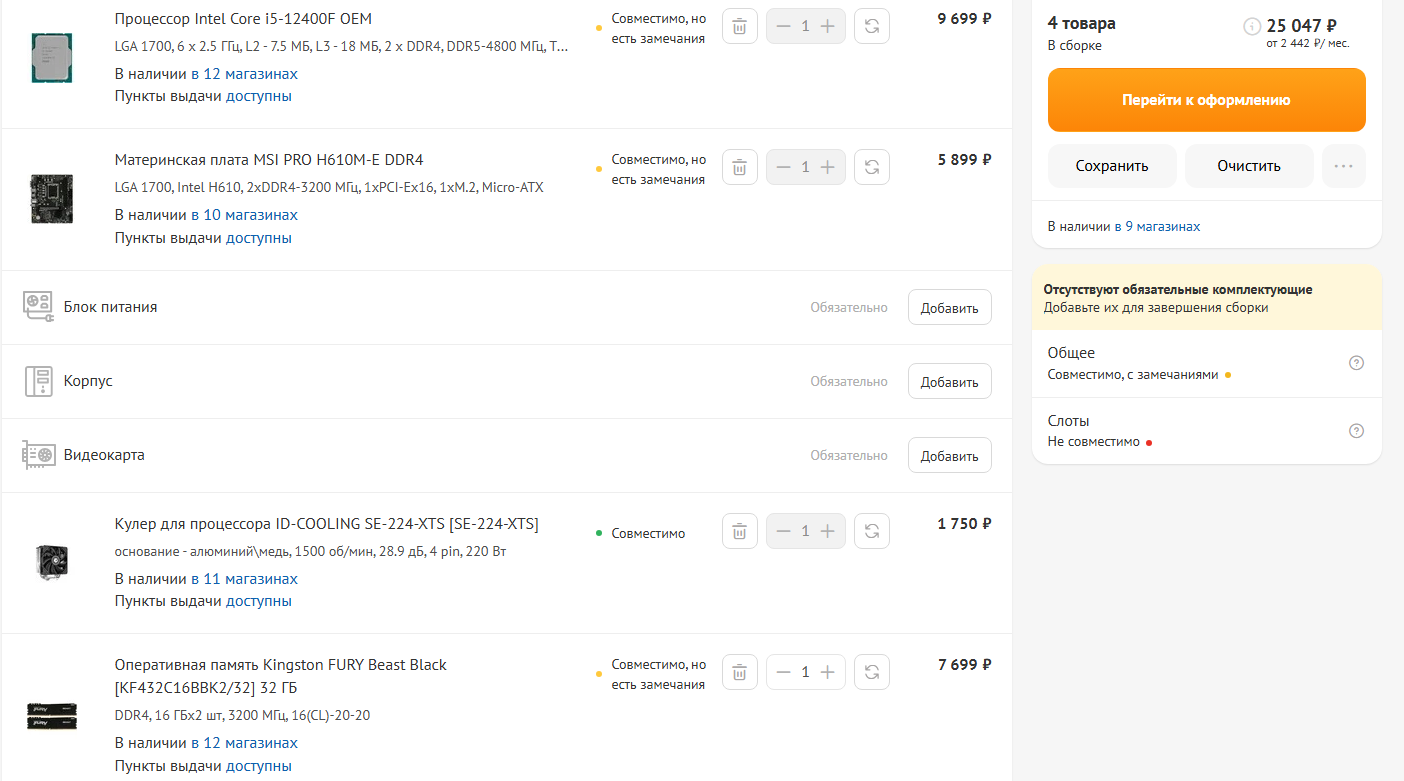
Task: Click the 25 047 ₽ total price
Action: click(x=1302, y=26)
